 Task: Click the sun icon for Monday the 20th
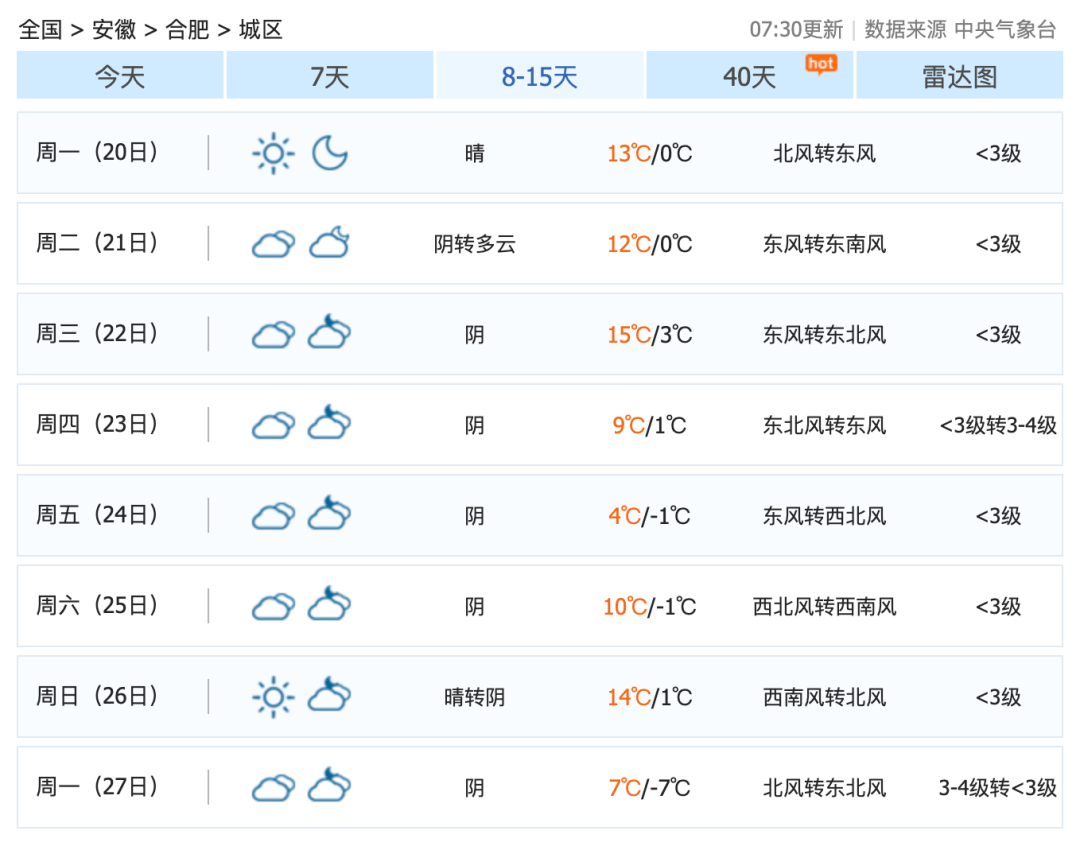tap(273, 153)
